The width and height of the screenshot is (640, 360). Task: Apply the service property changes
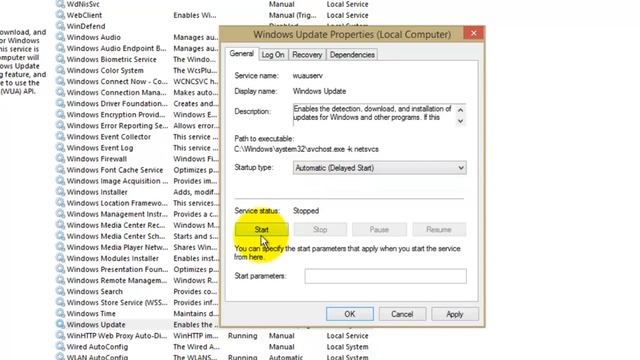(454, 314)
